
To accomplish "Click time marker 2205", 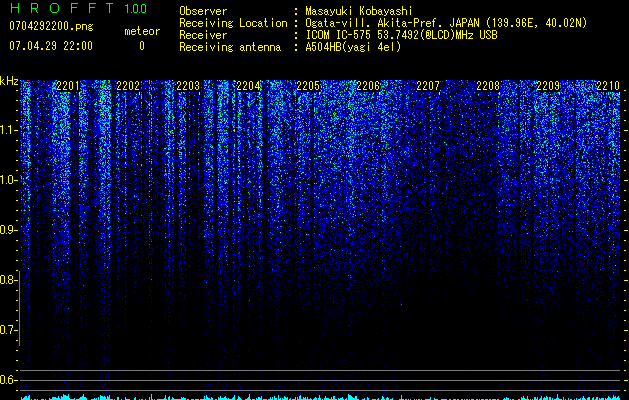I will pyautogui.click(x=308, y=86).
